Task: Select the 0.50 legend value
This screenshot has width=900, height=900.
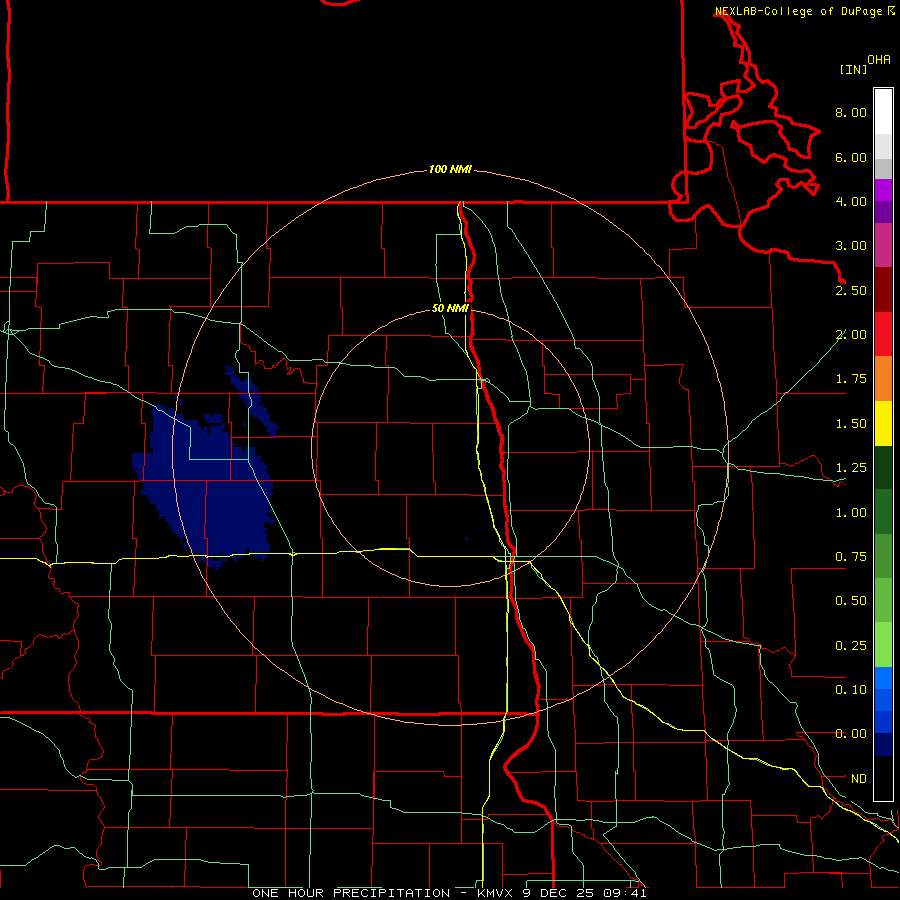Action: 851,601
